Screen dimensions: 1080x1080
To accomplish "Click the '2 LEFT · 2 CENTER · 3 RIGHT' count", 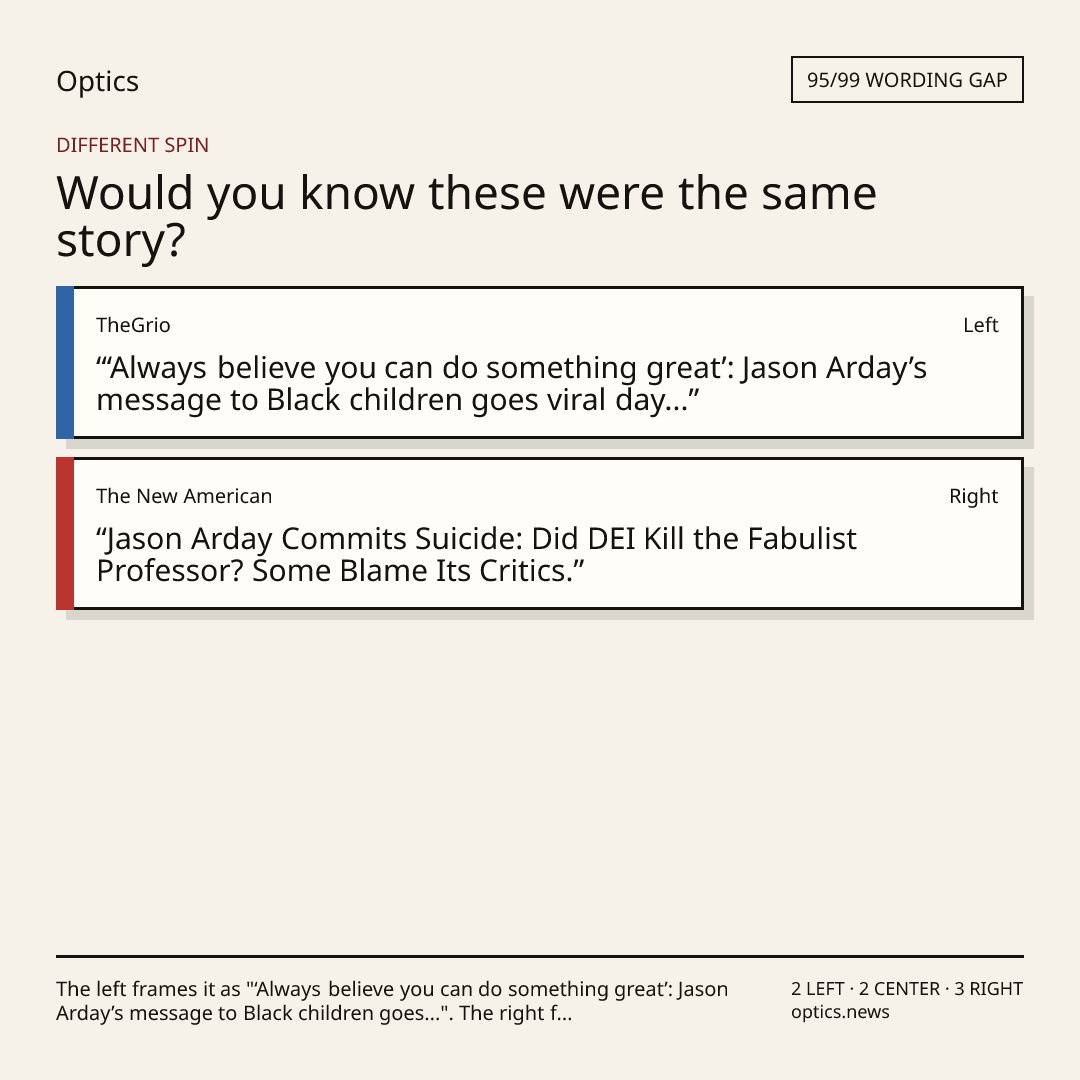I will point(907,989).
